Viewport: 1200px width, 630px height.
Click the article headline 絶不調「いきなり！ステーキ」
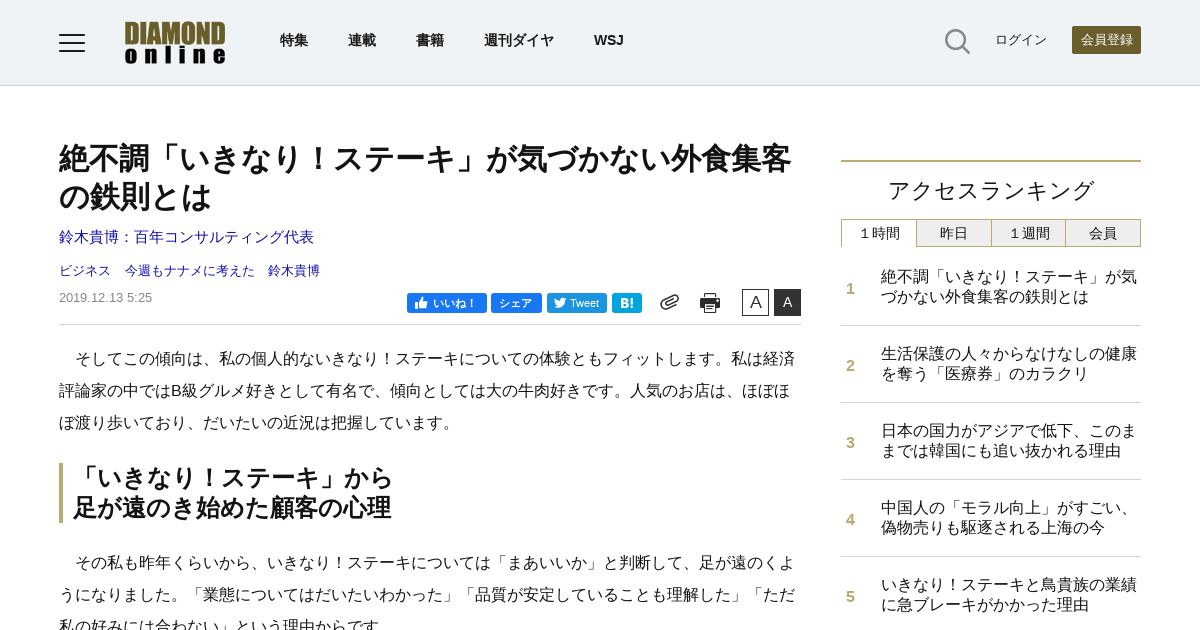pyautogui.click(x=425, y=178)
